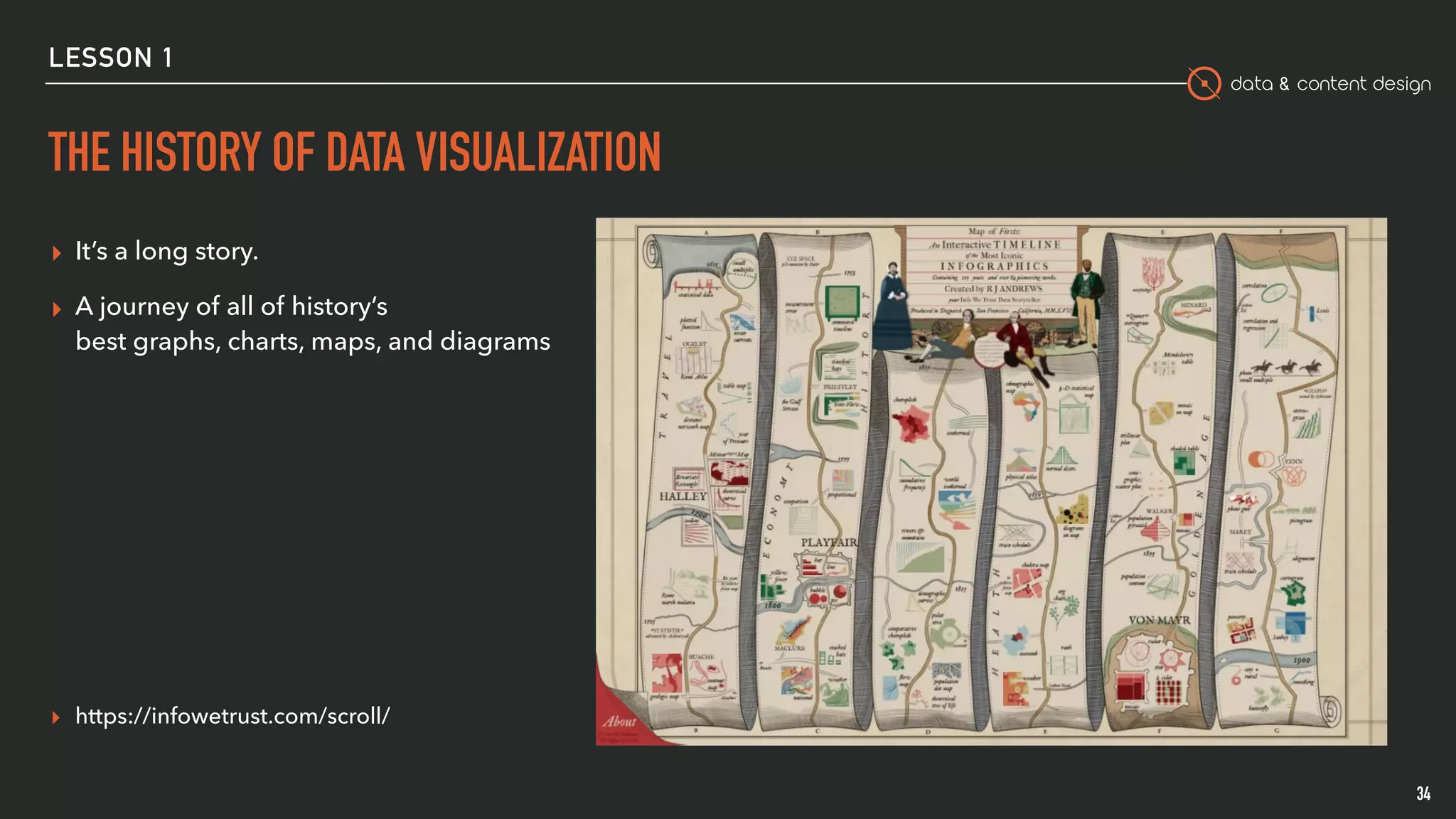
Task: Click the 'PLAYFAIR' label on the map
Action: pos(829,542)
